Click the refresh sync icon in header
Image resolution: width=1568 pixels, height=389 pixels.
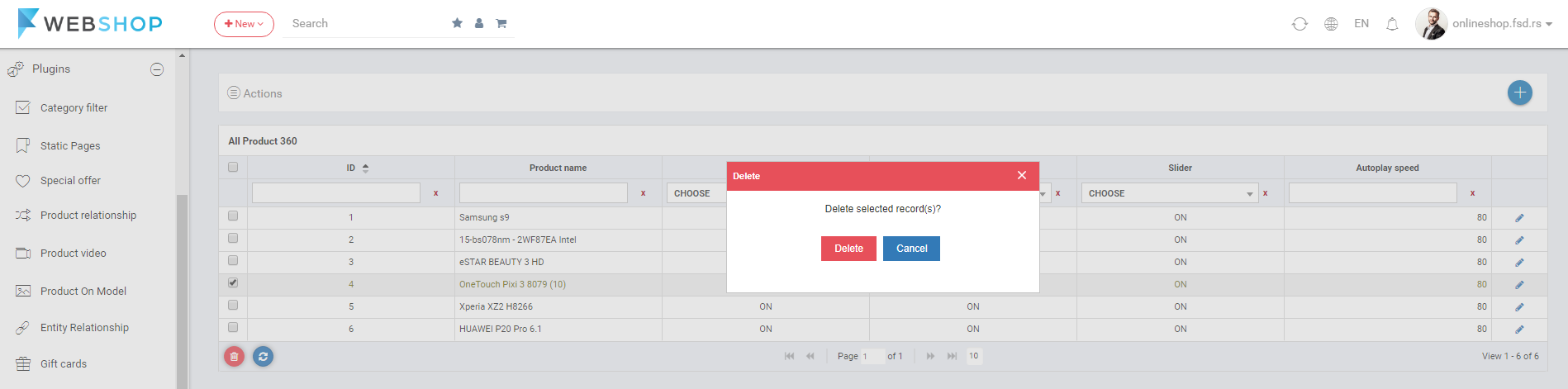(x=1300, y=24)
